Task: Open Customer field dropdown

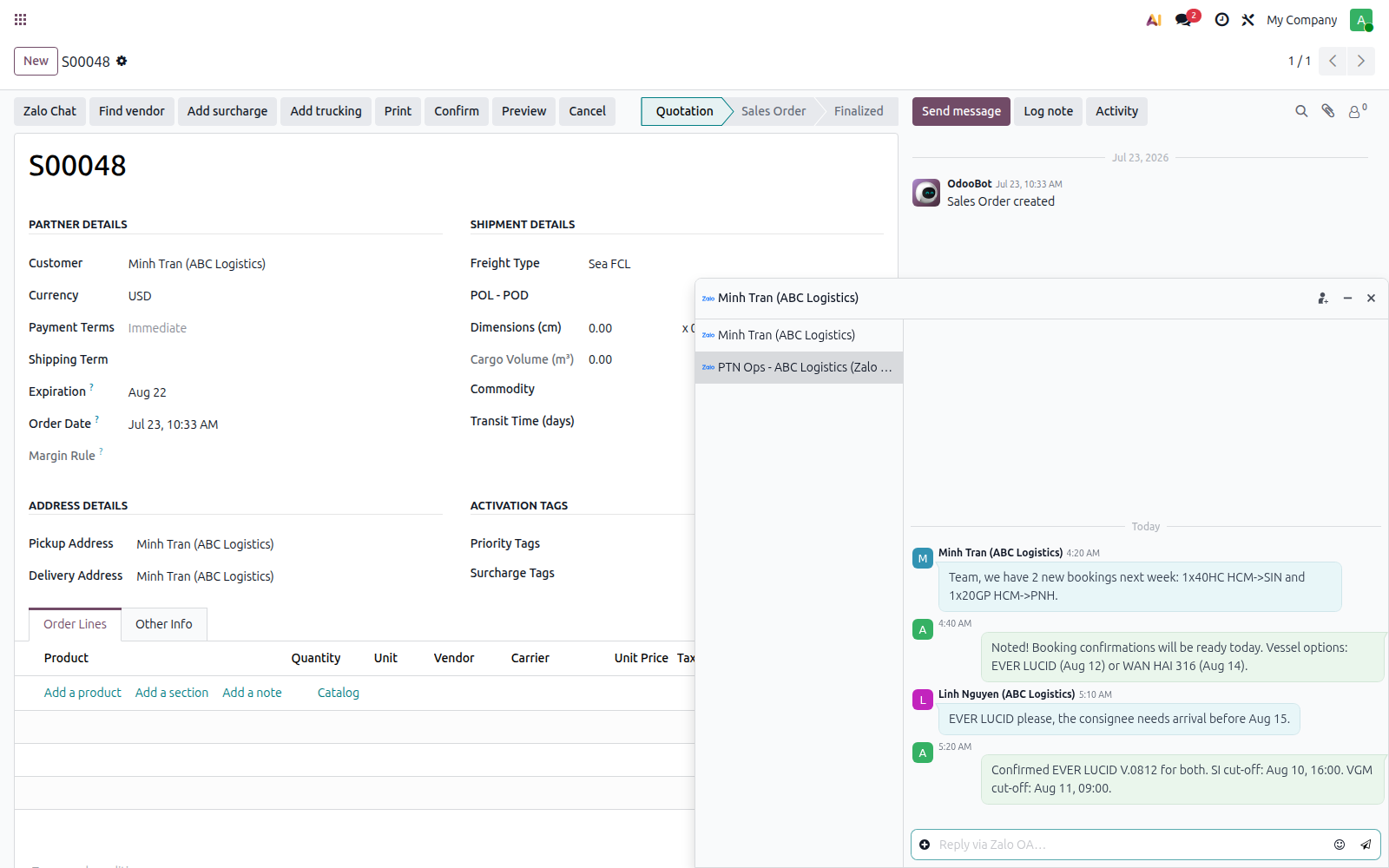Action: coord(285,264)
